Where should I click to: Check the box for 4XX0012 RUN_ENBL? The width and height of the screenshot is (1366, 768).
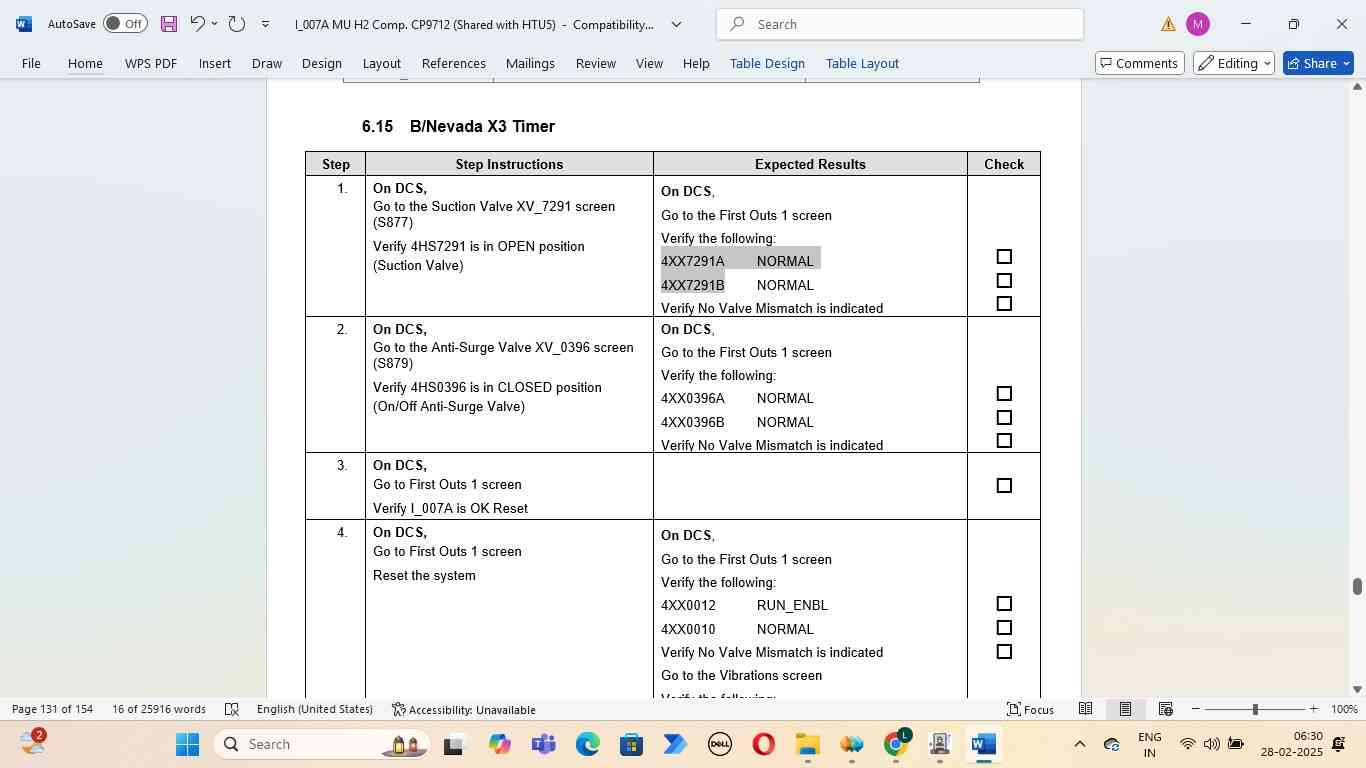coord(1004,604)
